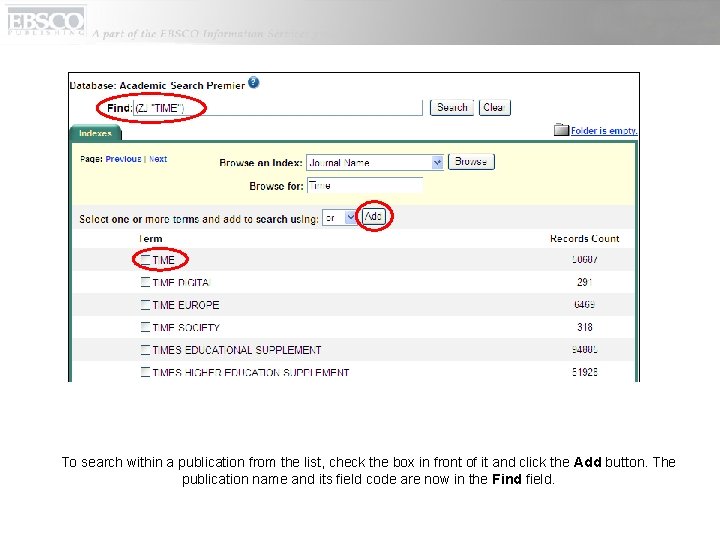The image size is (720, 540).
Task: Click the Browse button
Action: tap(471, 162)
